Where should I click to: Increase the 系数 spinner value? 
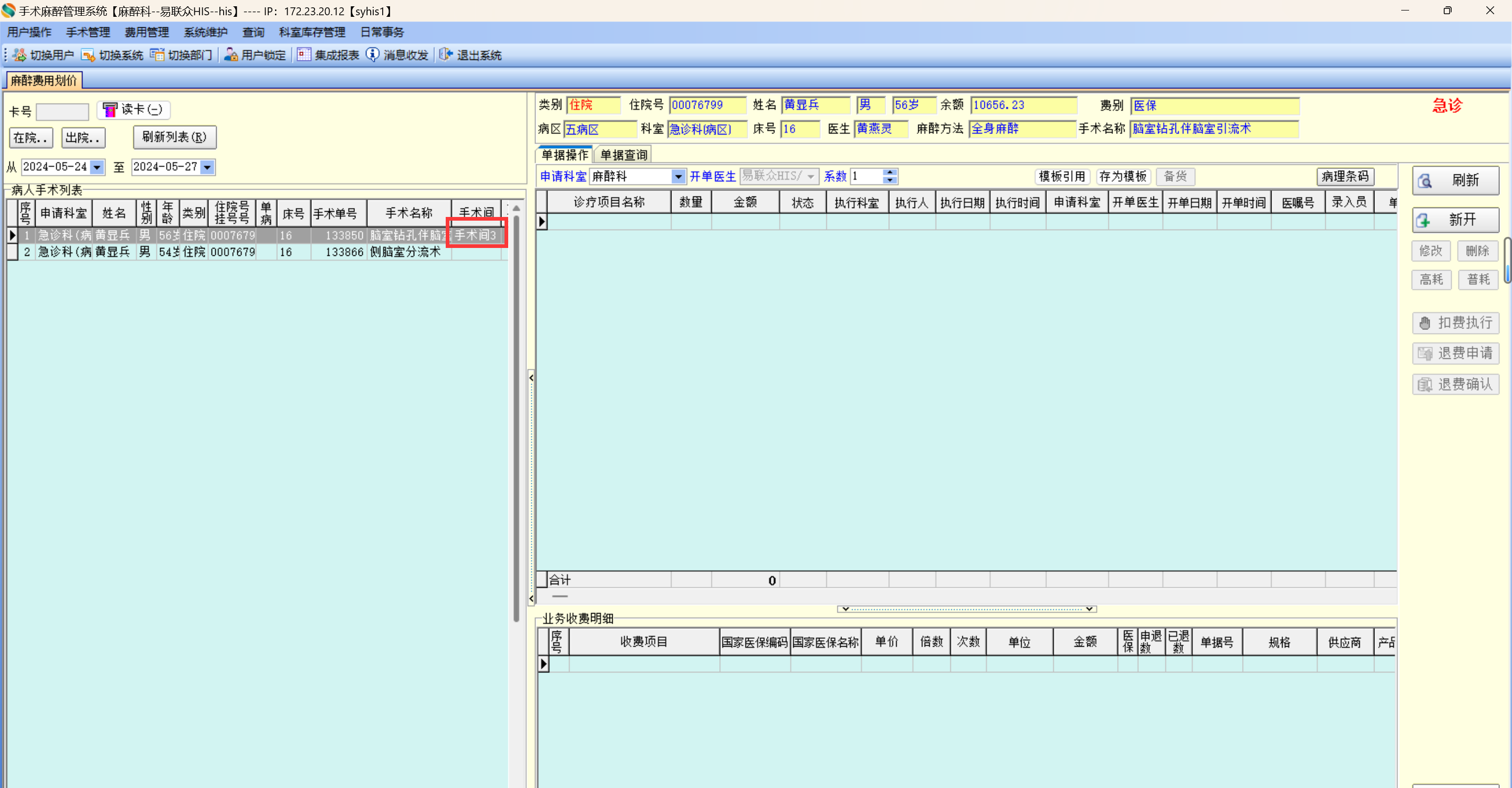point(890,173)
